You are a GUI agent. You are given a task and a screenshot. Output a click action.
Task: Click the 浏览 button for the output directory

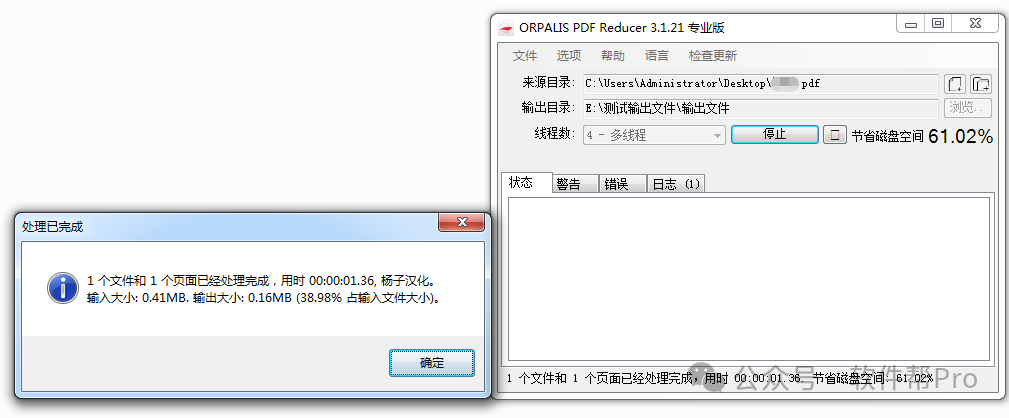click(968, 108)
